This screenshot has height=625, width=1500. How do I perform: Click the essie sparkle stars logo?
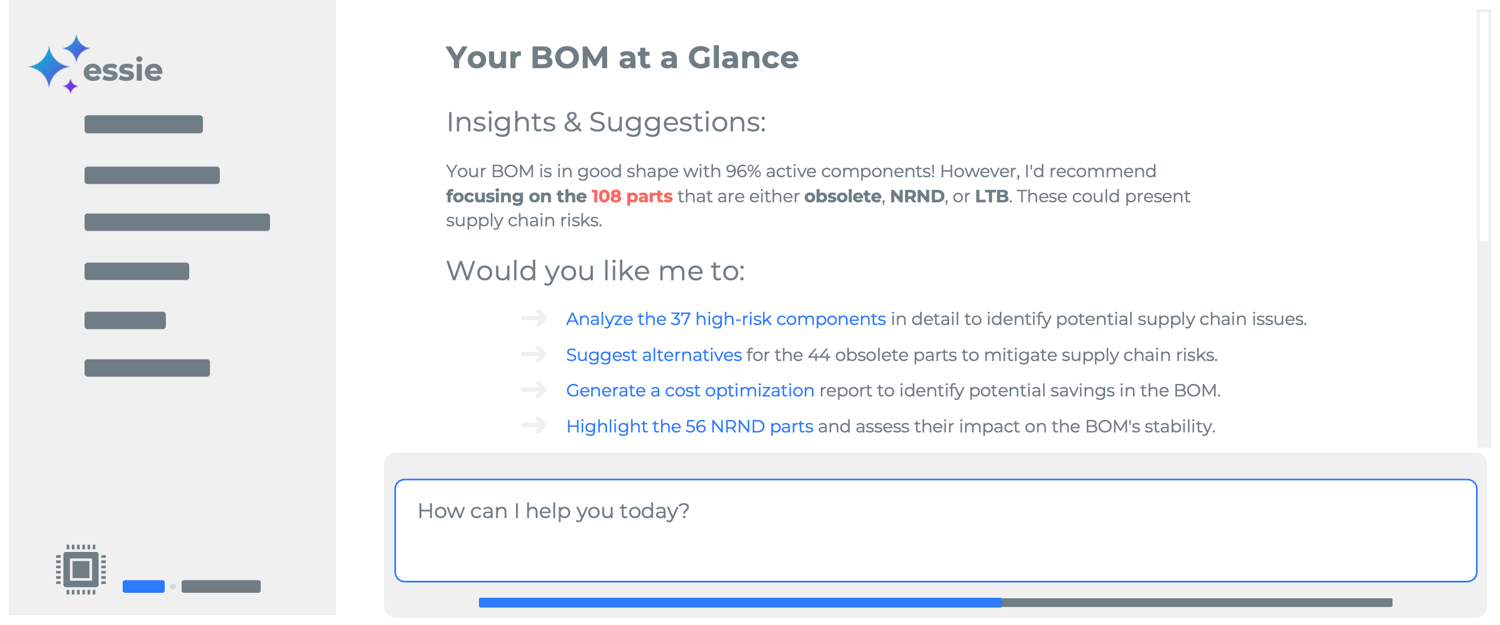click(56, 65)
